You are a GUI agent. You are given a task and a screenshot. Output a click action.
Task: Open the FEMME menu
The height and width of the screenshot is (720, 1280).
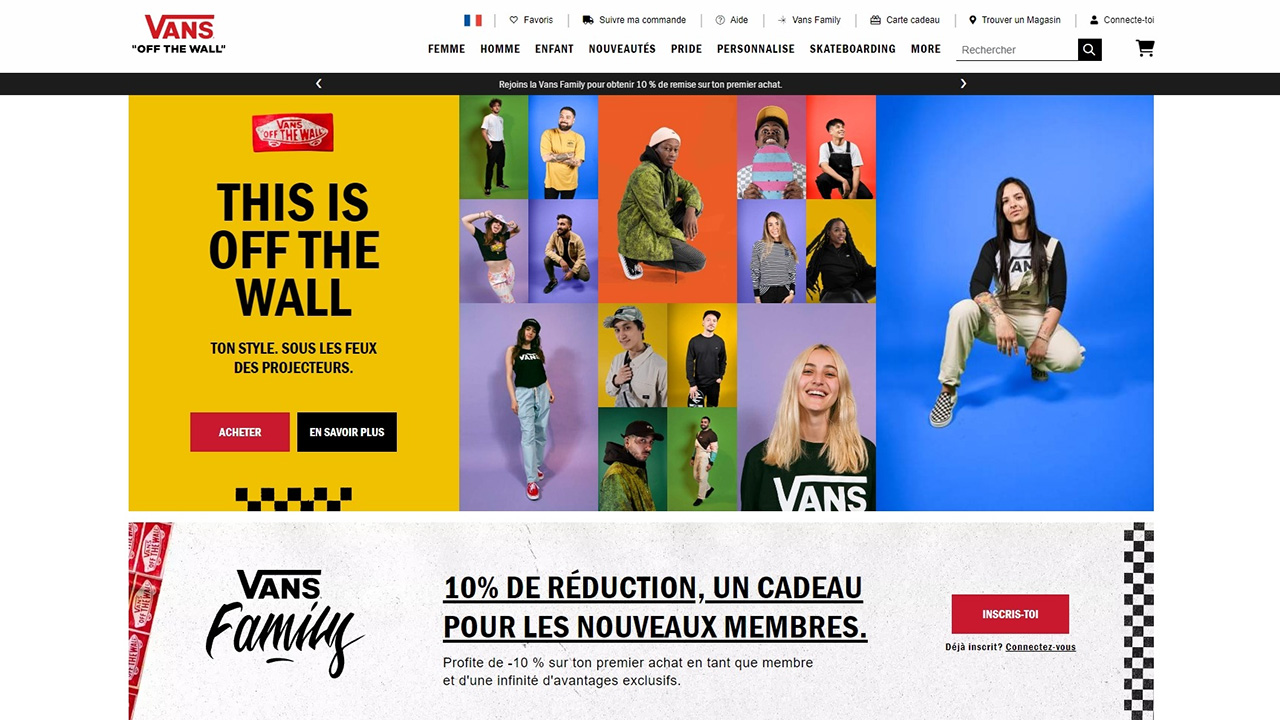pyautogui.click(x=446, y=49)
